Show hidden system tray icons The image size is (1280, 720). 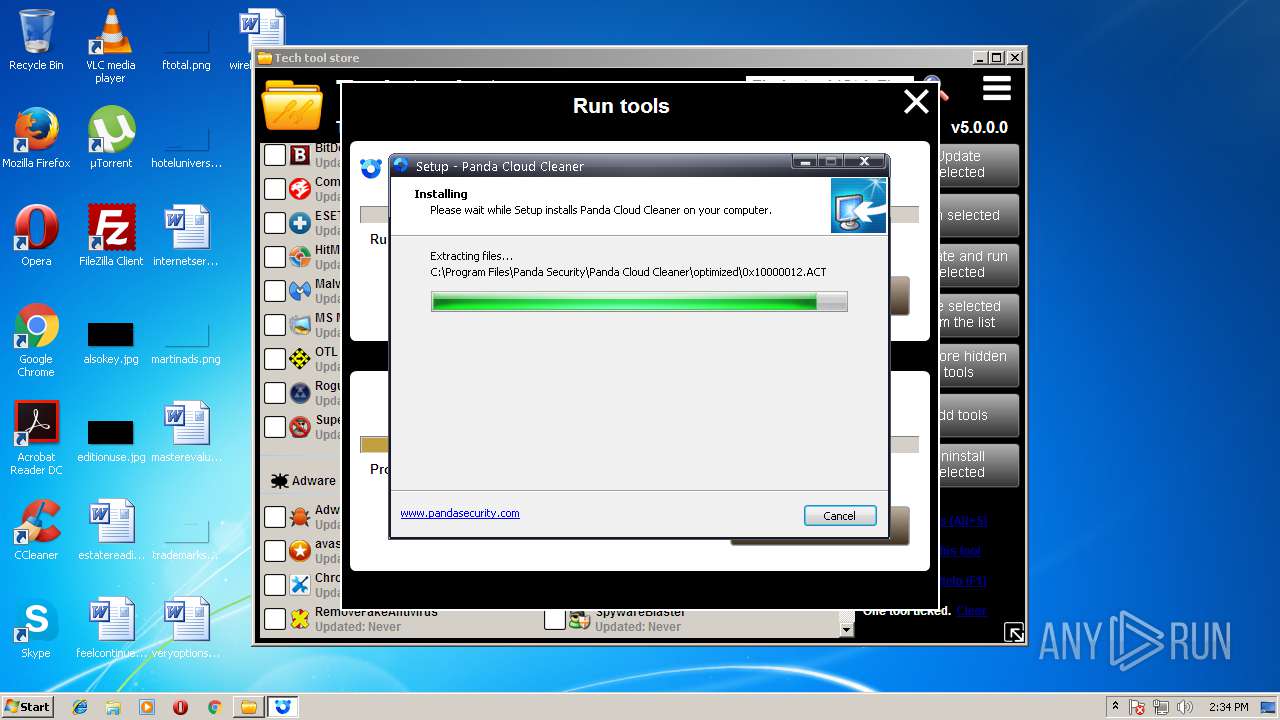(x=1115, y=706)
